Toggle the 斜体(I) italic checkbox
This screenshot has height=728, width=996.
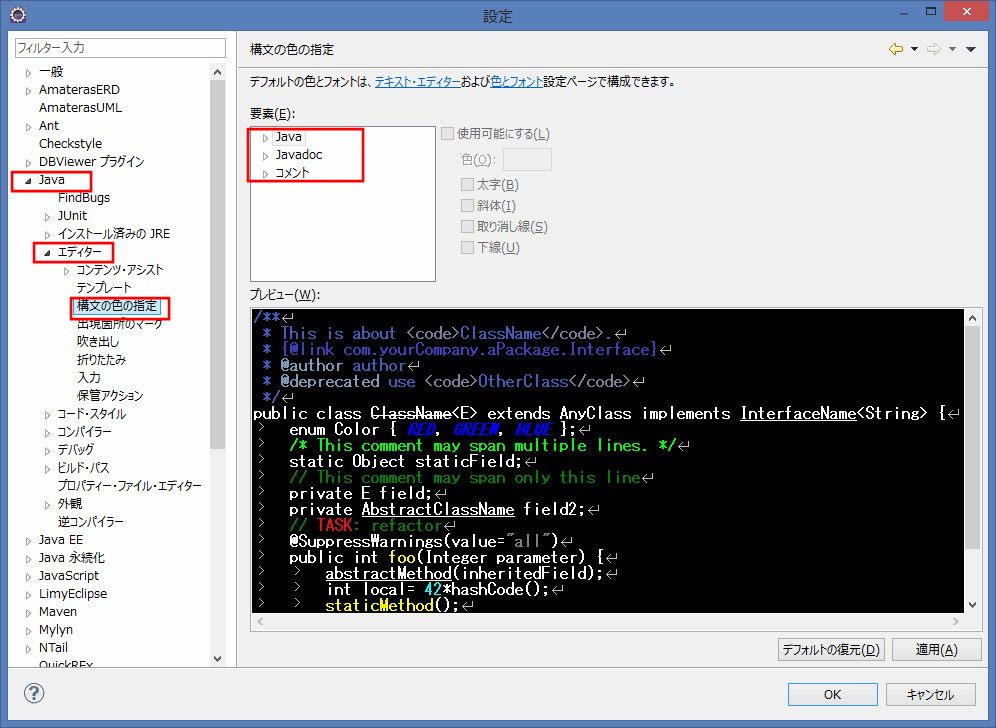(x=468, y=206)
